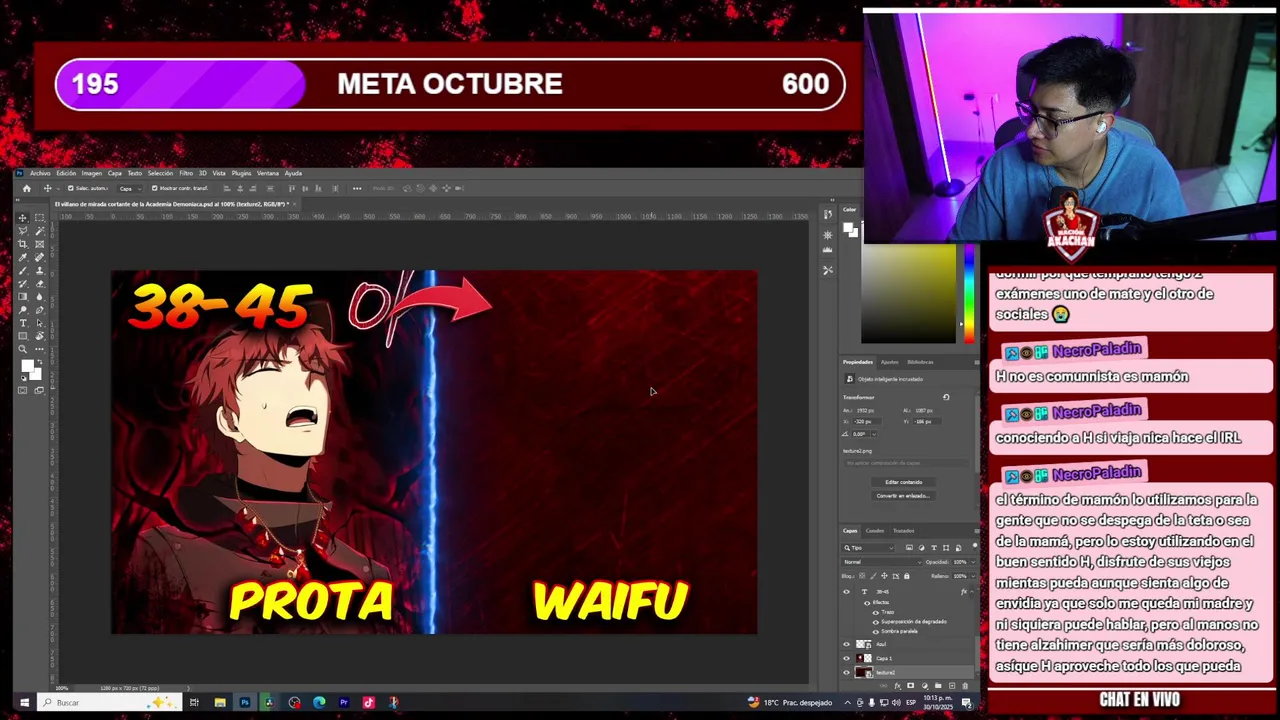Select the Rectangular Marquee tool
The image size is (1280, 720).
click(x=40, y=218)
